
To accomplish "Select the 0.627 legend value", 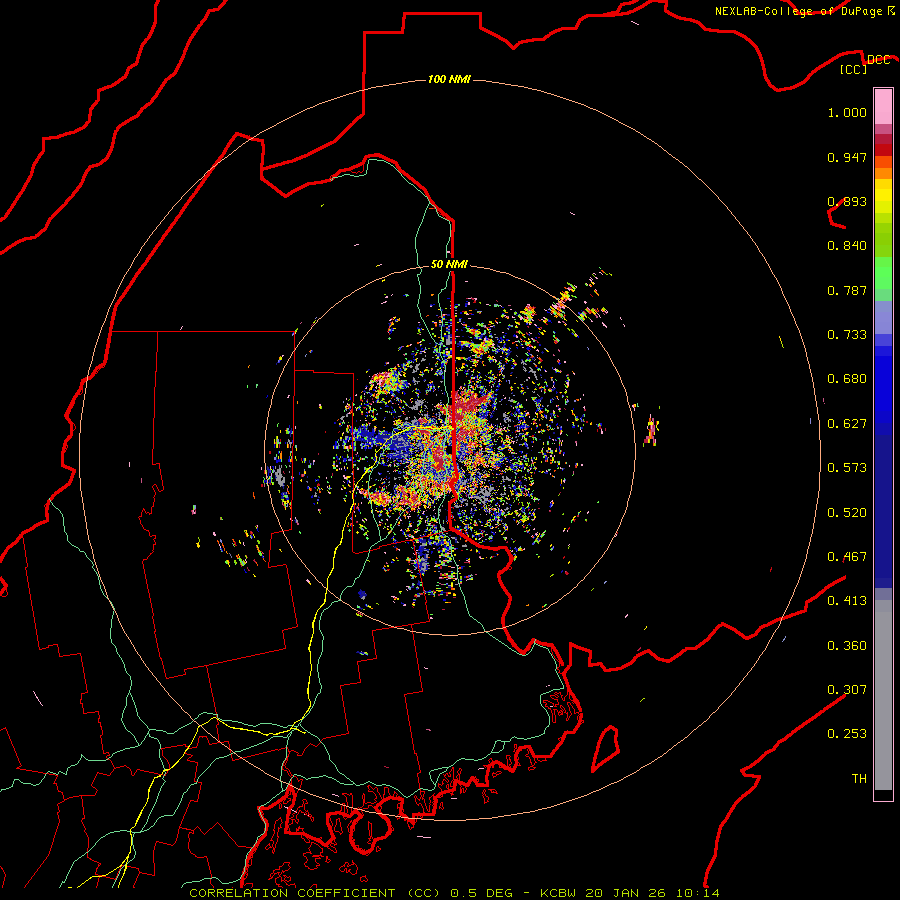I will click(847, 424).
